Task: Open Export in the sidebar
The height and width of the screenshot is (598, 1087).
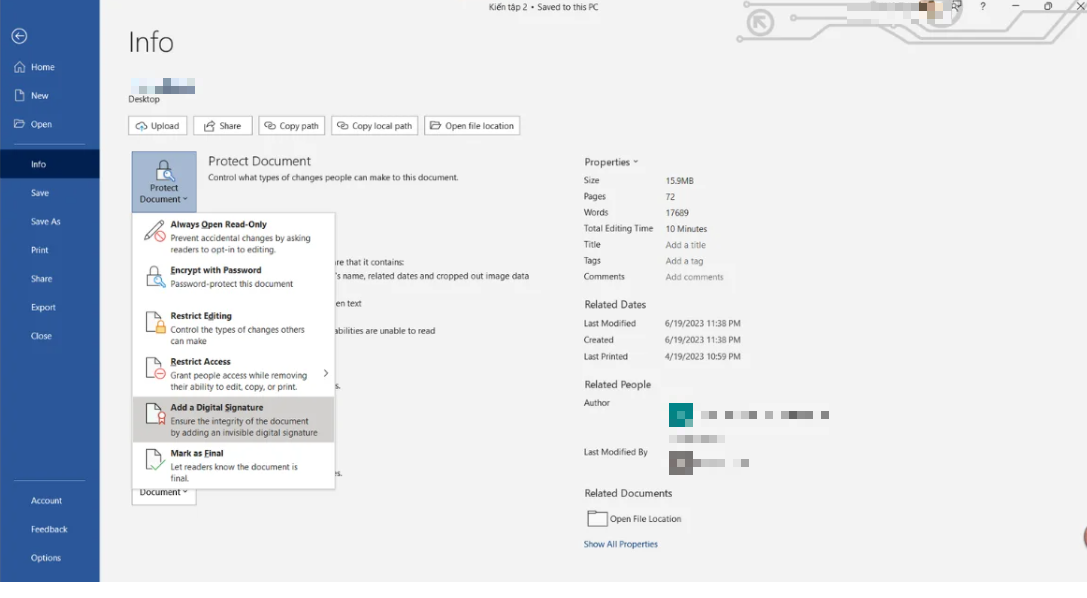Action: point(49,307)
